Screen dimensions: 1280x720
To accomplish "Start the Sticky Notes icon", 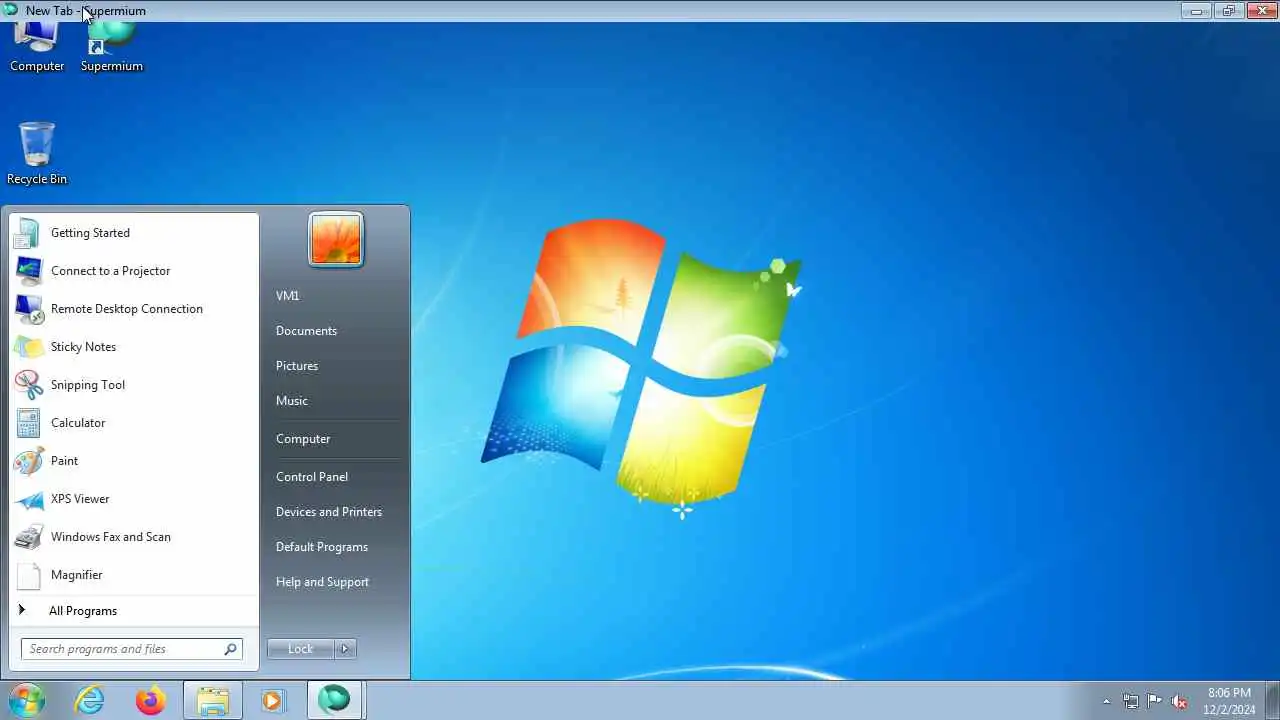I will click(28, 347).
